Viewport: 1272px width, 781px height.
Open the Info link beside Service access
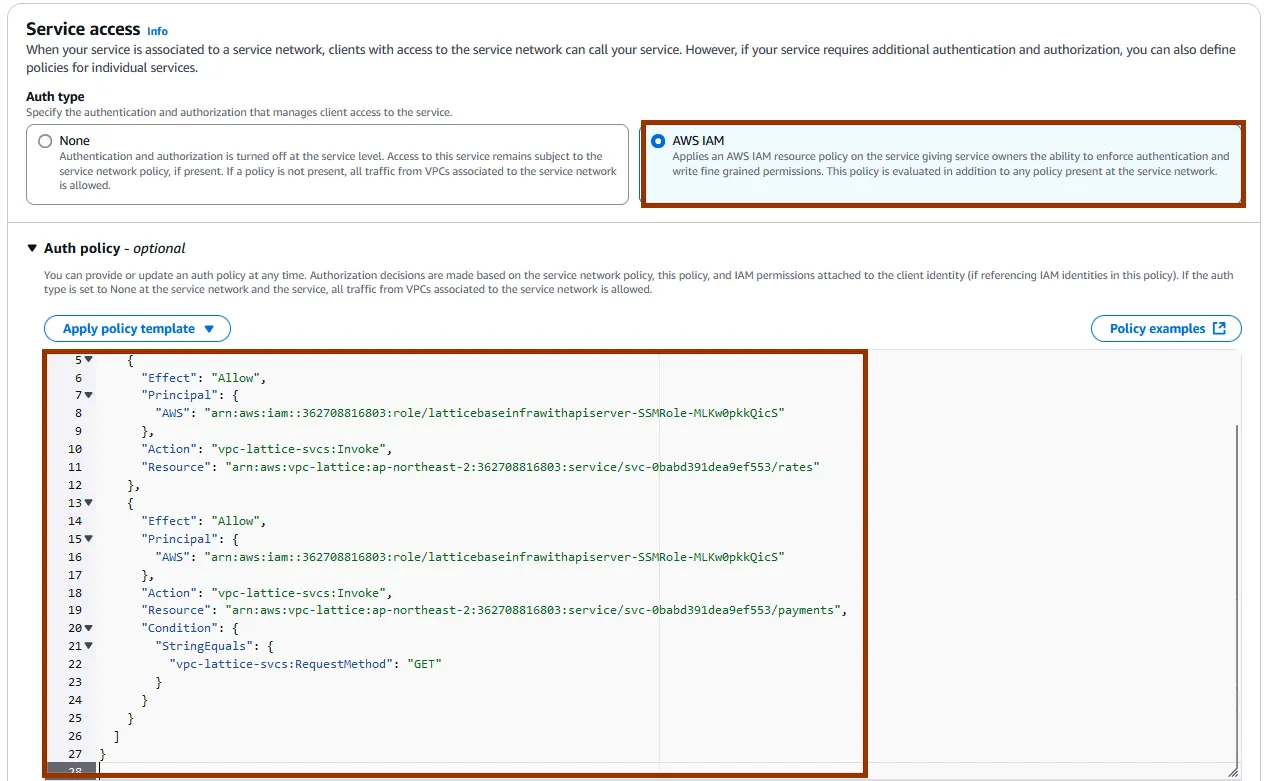(x=158, y=31)
